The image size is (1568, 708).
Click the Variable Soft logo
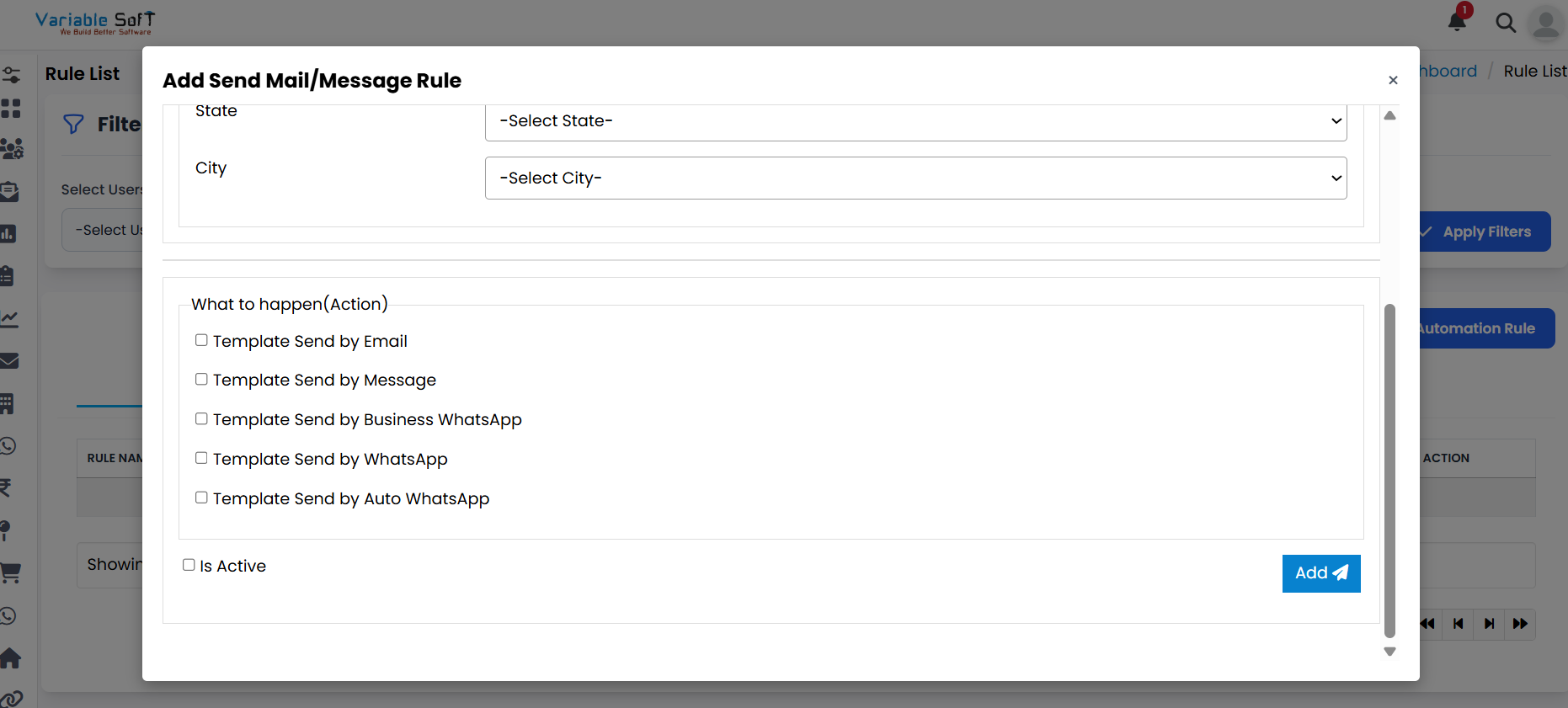95,23
